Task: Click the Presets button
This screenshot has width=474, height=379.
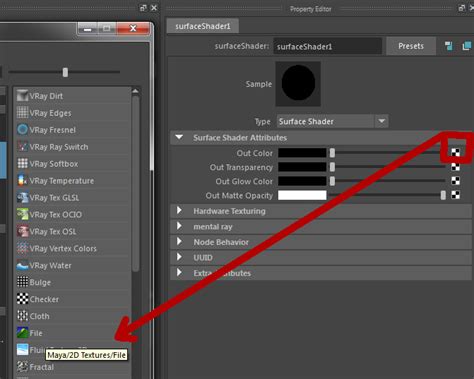Action: (411, 46)
